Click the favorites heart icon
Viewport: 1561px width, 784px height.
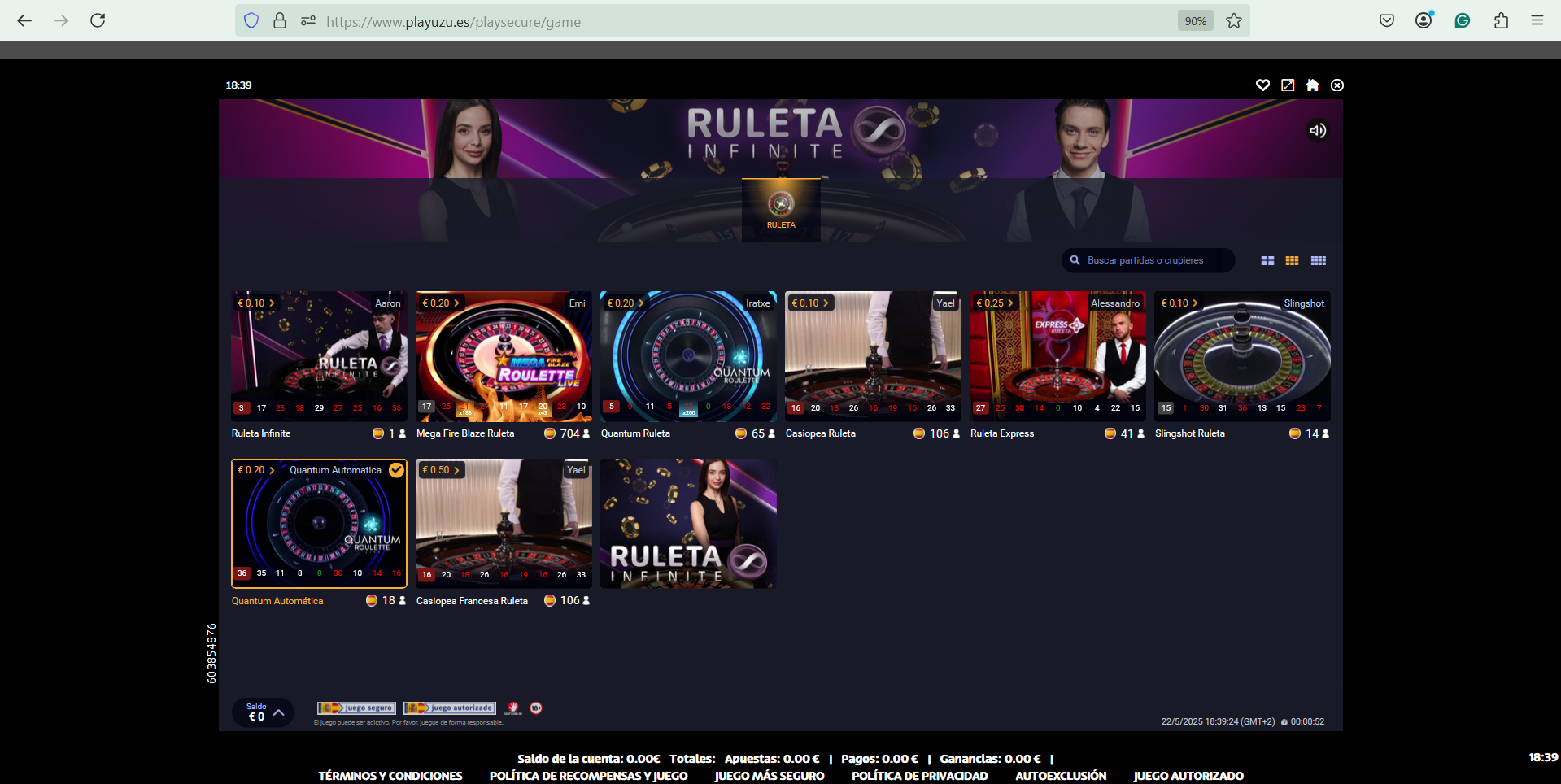coord(1262,85)
